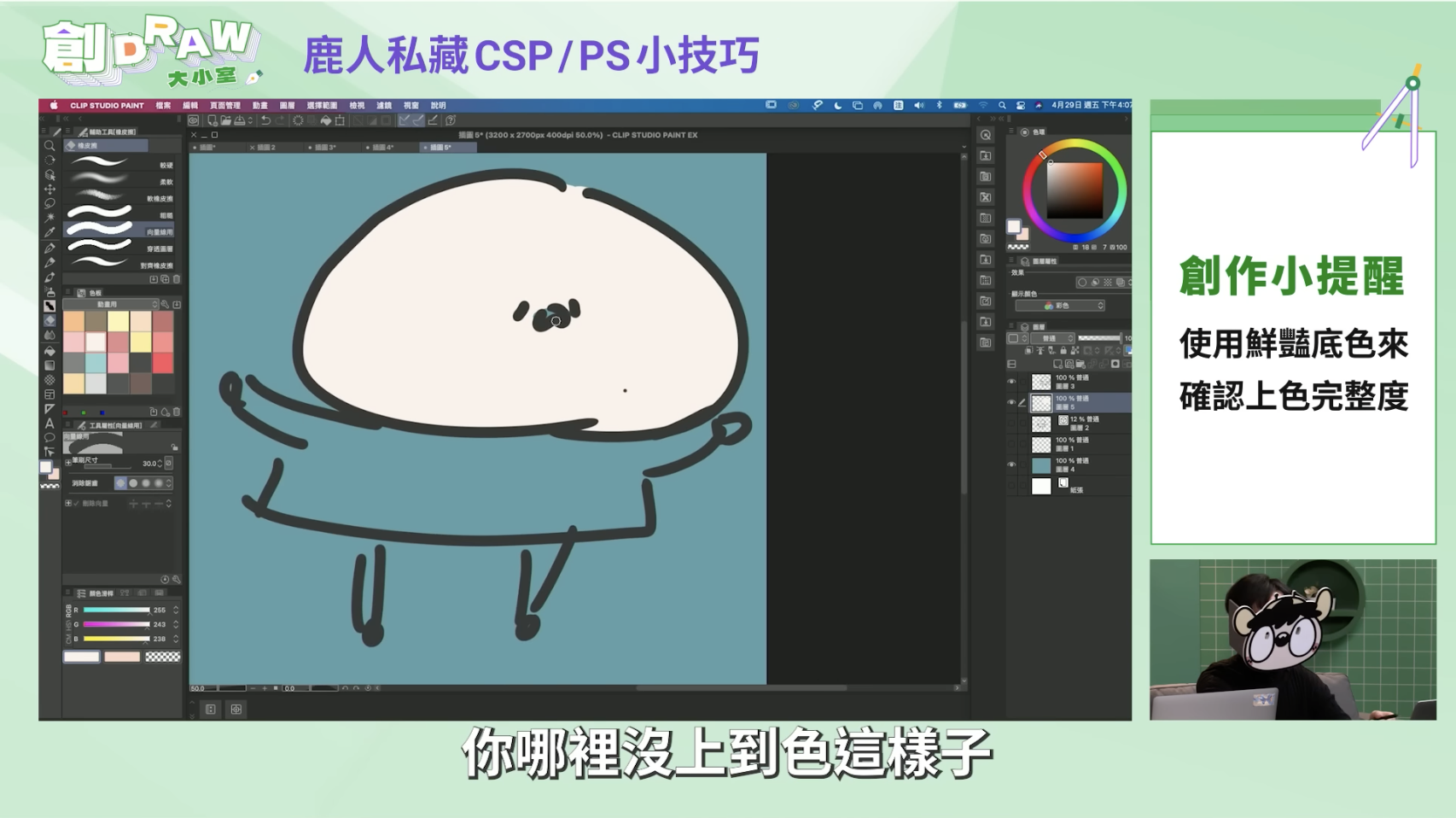Select the layer 4 teal thumbnail

1041,465
